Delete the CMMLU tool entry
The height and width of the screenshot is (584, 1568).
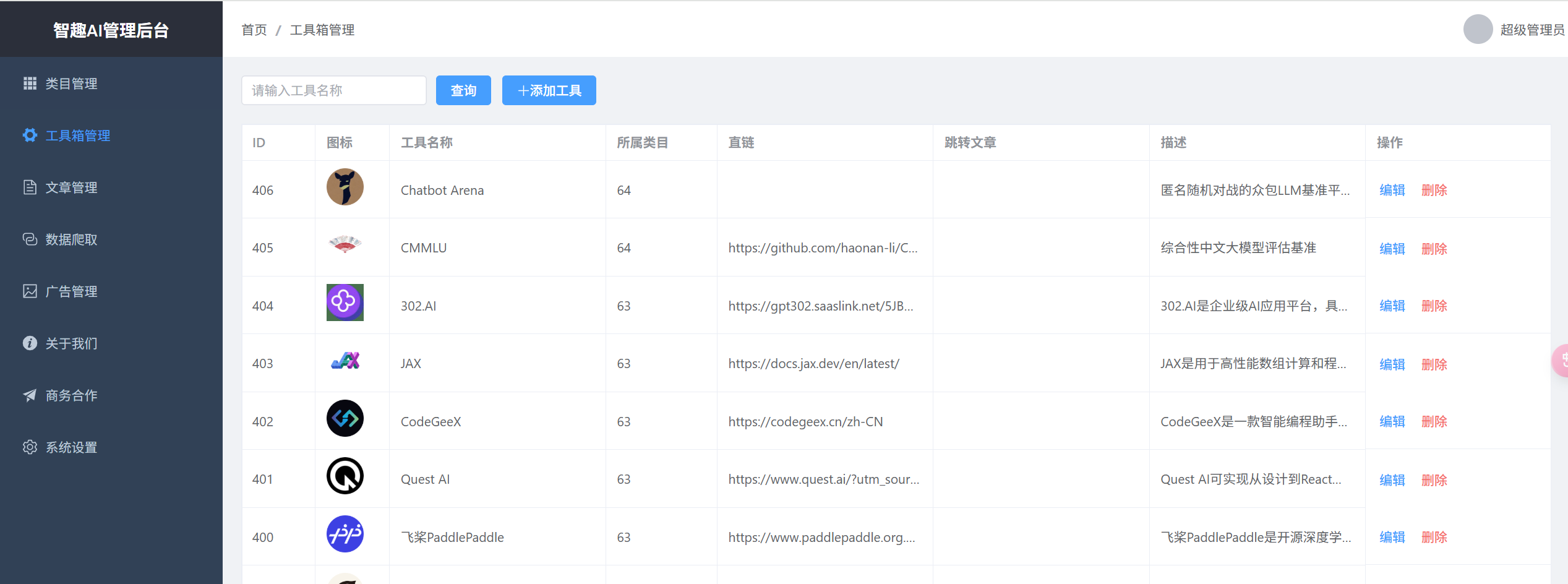(x=1434, y=249)
